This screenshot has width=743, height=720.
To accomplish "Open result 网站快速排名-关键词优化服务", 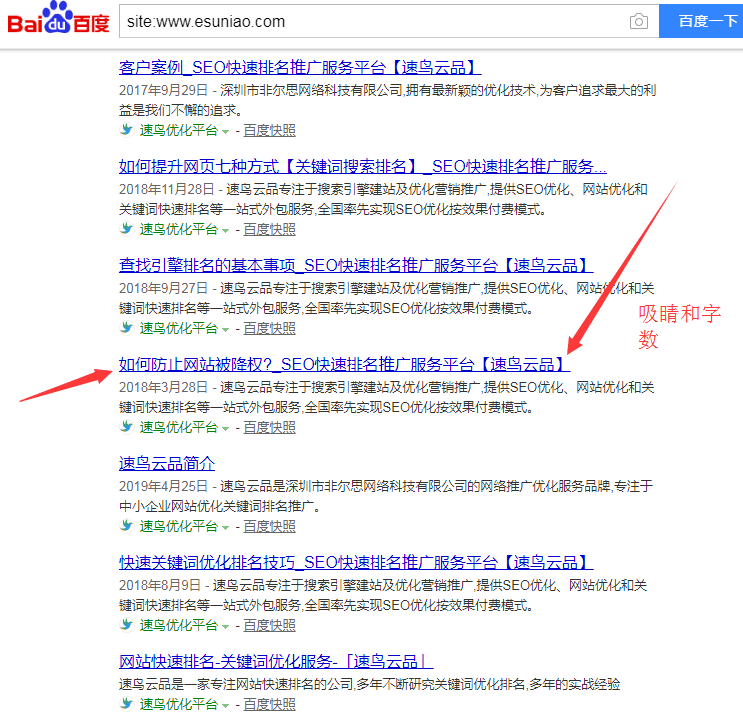I will [x=276, y=661].
